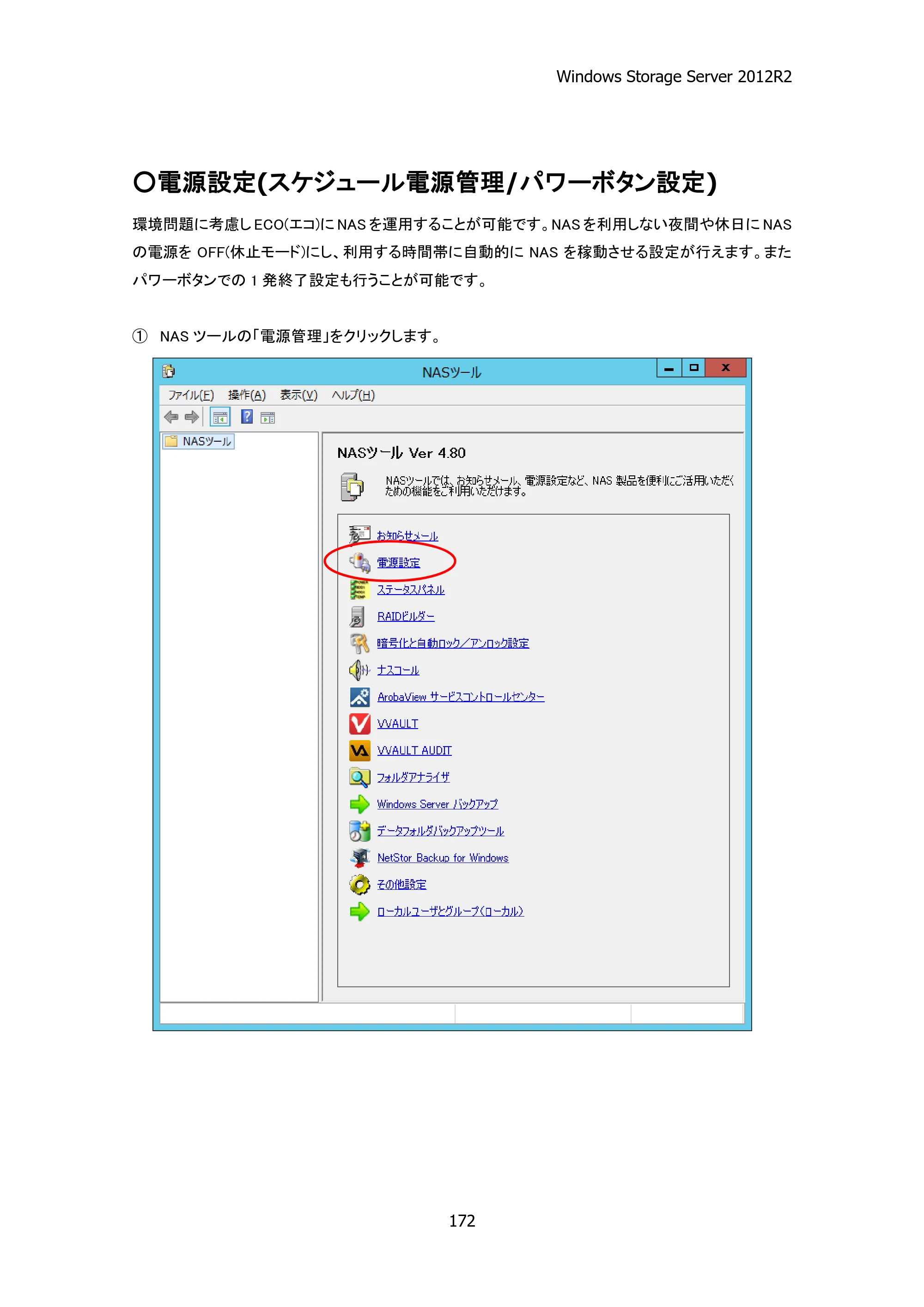Click the フォルダアナライザ magnifier icon
Image resolution: width=924 pixels, height=1307 pixels.
click(359, 777)
